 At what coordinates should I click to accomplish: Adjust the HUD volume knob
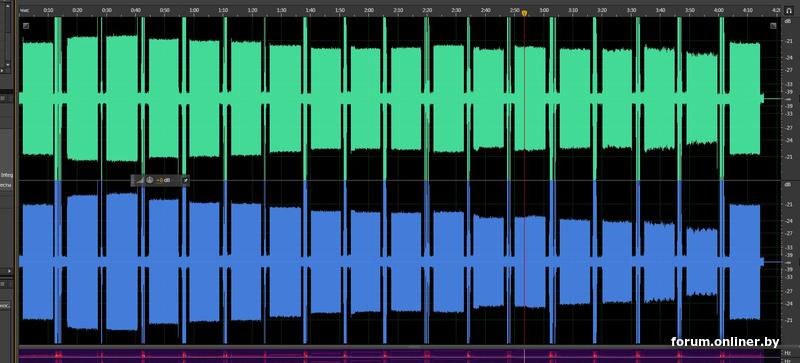pos(149,180)
